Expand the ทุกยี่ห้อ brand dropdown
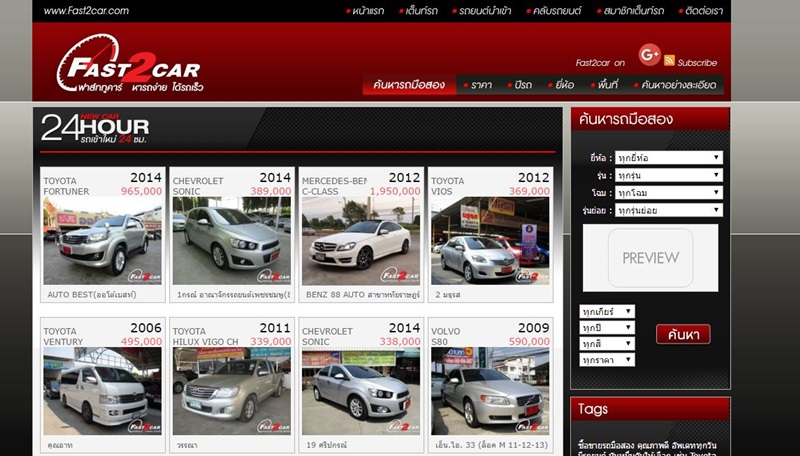The image size is (800, 456). point(668,158)
